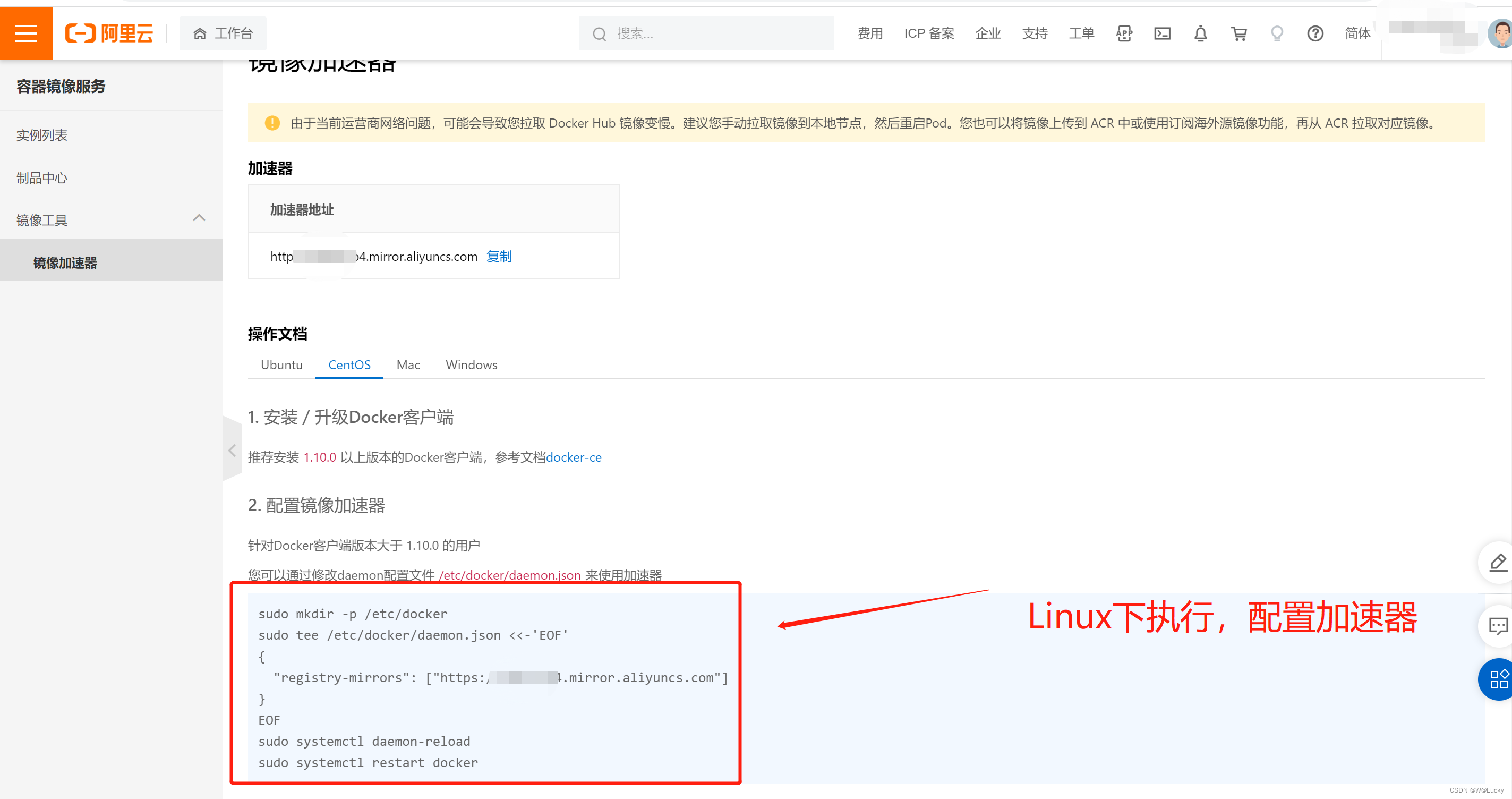The width and height of the screenshot is (1512, 799).
Task: Open the hamburger main menu
Action: 26,33
